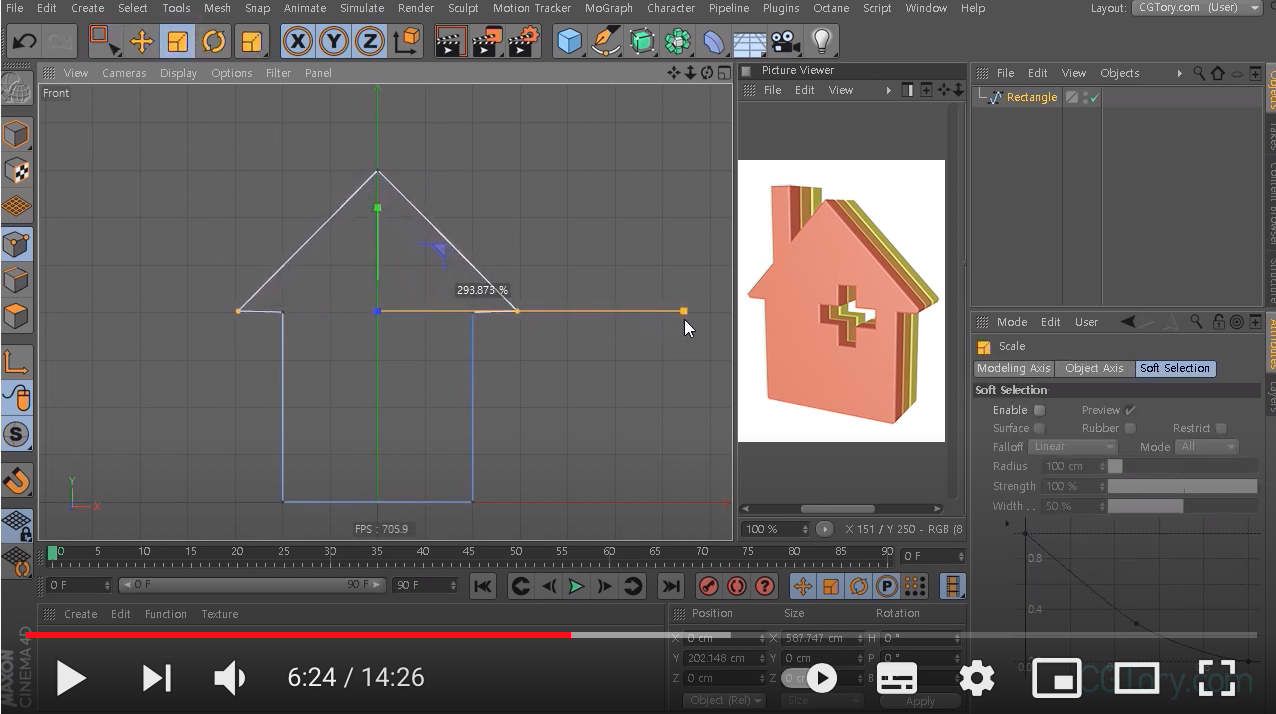Open the viewport Cameras menu
The width and height of the screenshot is (1276, 714).
pos(124,73)
